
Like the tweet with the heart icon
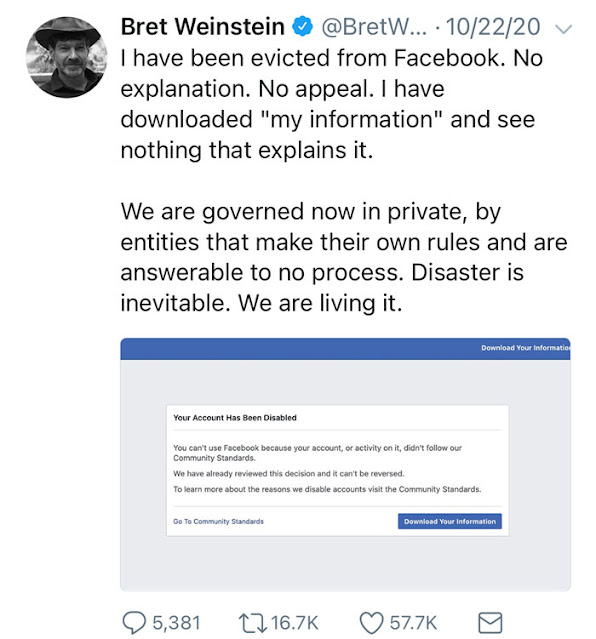coord(371,623)
